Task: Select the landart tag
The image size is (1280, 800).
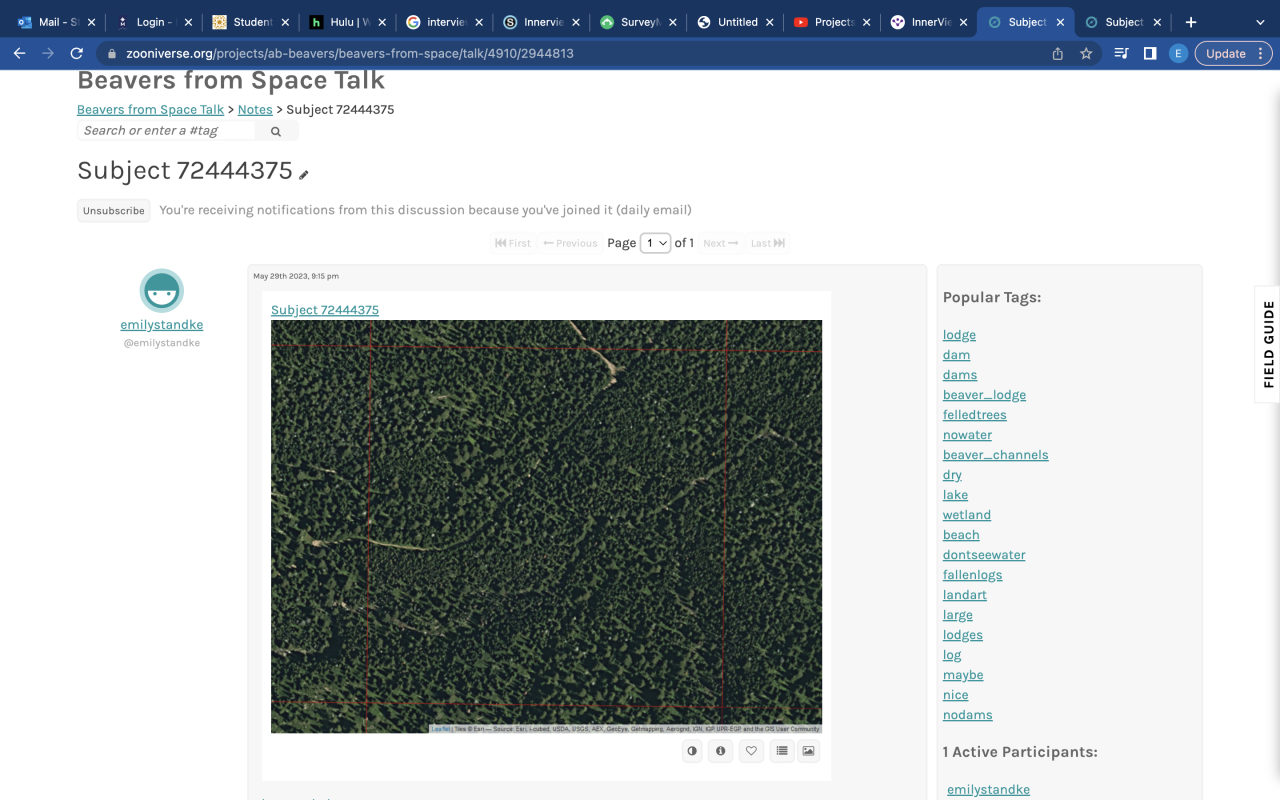Action: (x=965, y=595)
